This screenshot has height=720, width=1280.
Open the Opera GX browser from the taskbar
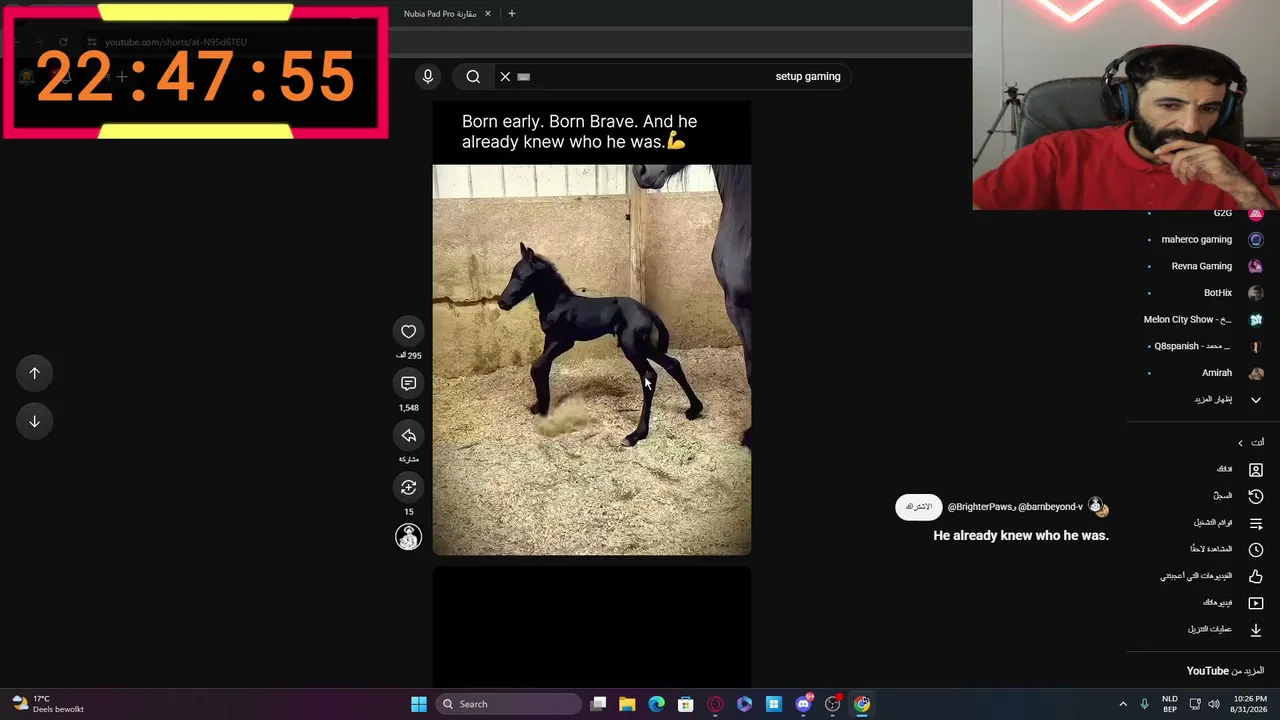coord(715,704)
